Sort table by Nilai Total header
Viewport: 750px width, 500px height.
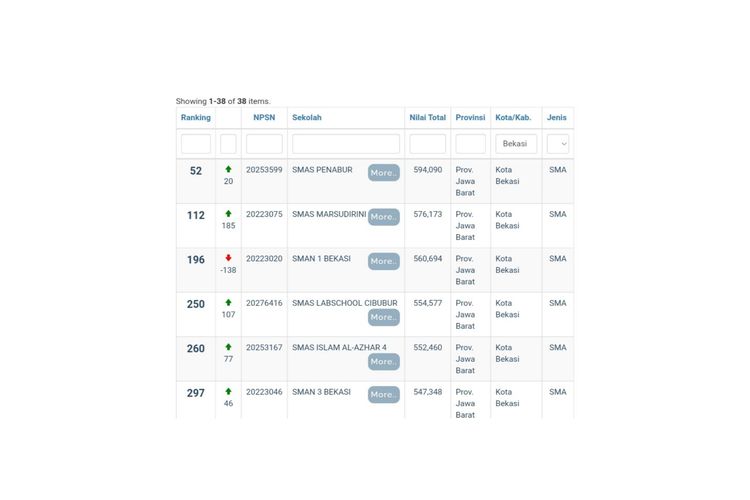tap(427, 118)
